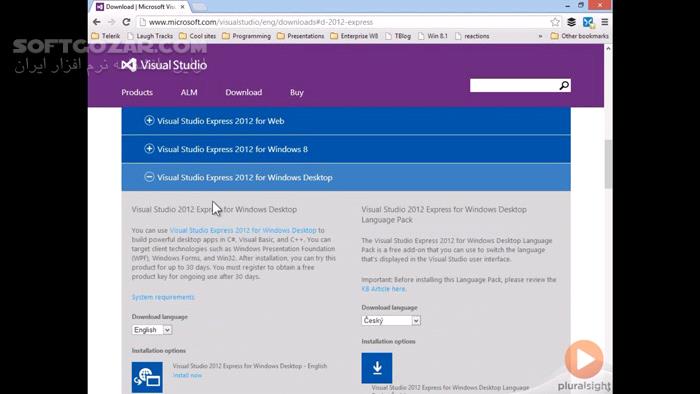This screenshot has height=394, width=700.
Task: Open the KB Article here link
Action: (383, 289)
